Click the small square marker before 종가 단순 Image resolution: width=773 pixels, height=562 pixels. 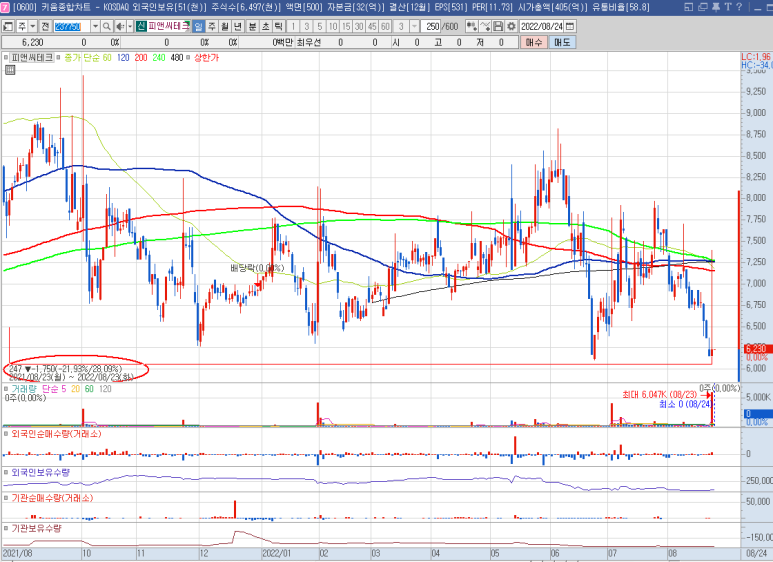pos(59,58)
